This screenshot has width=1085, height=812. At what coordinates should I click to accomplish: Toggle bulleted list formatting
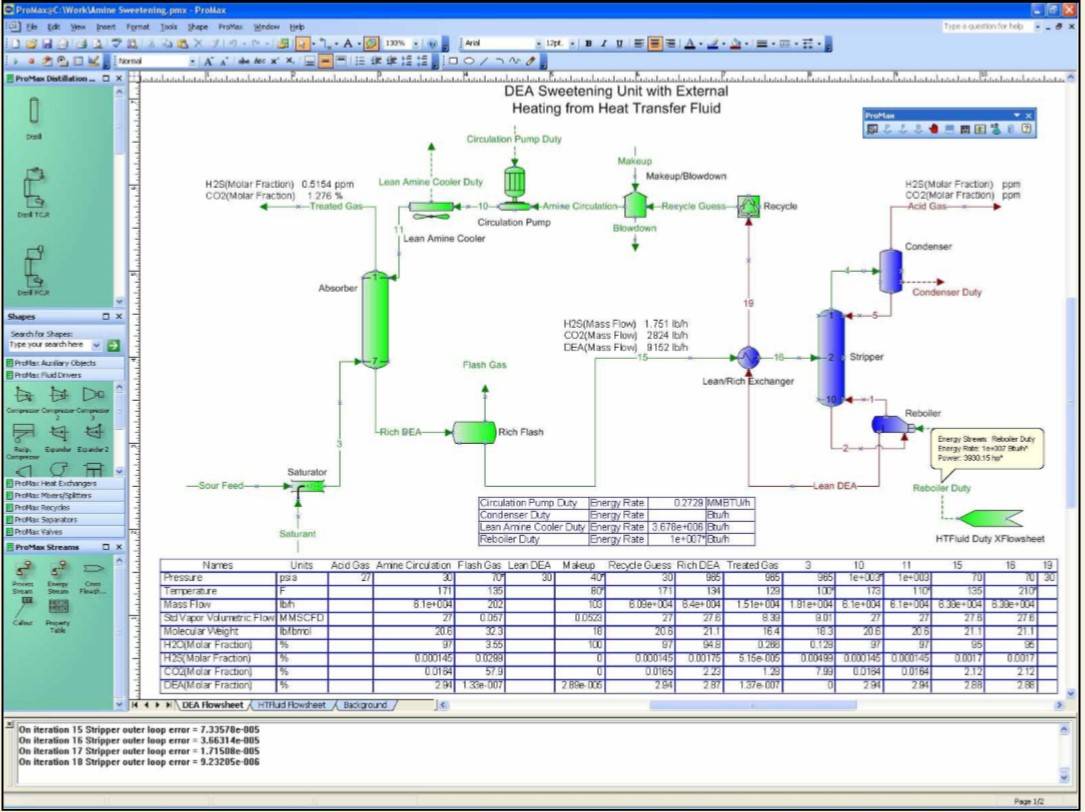(360, 61)
